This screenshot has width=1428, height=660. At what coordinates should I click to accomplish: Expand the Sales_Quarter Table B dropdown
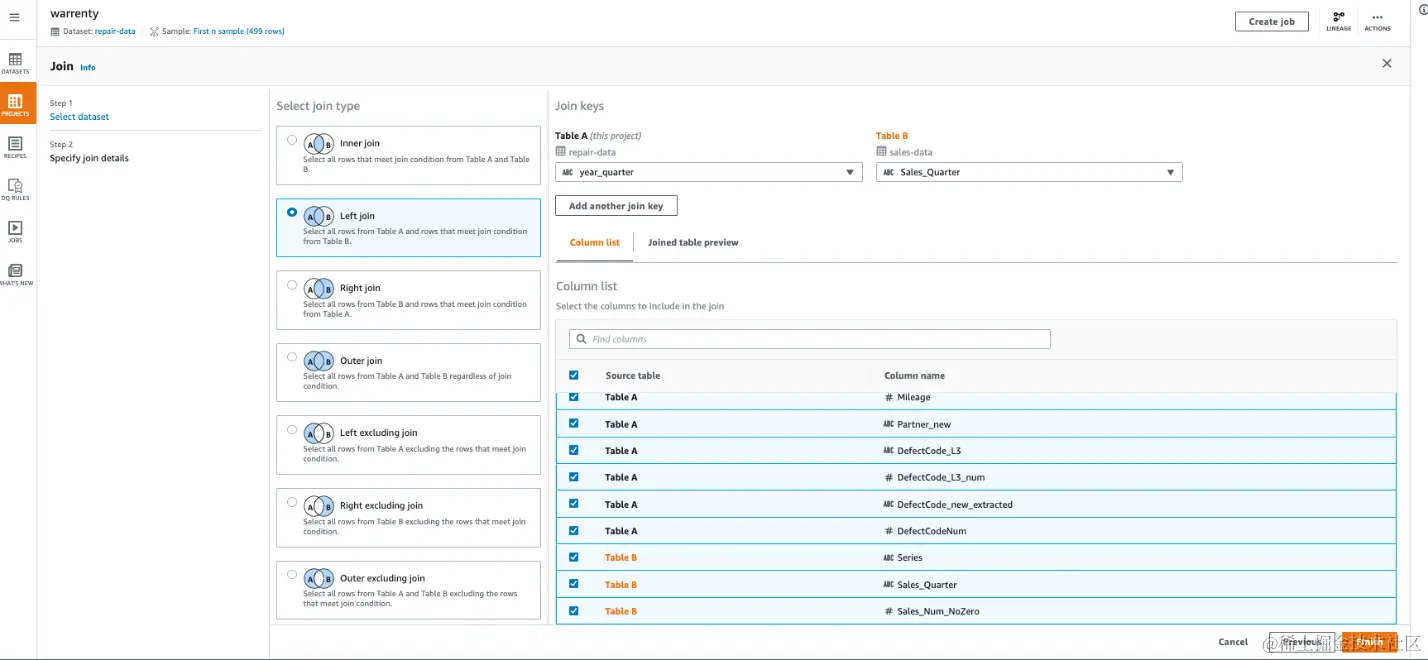[1029, 172]
